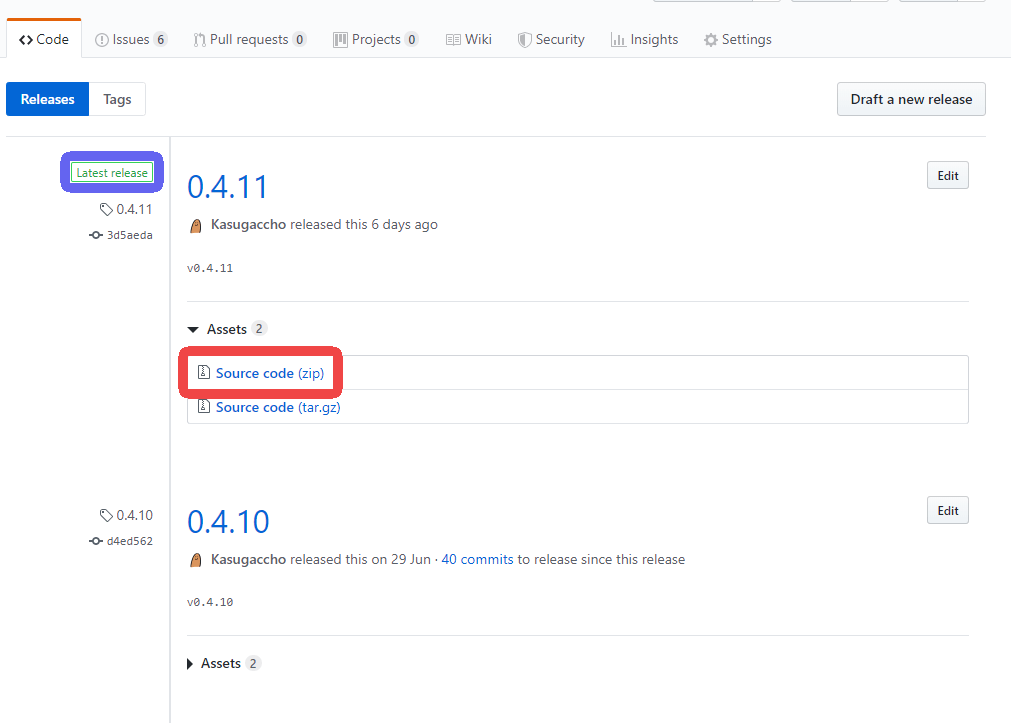Screen dimensions: 1011x723
Task: Open commit 3d5aeda
Action: [x=129, y=235]
